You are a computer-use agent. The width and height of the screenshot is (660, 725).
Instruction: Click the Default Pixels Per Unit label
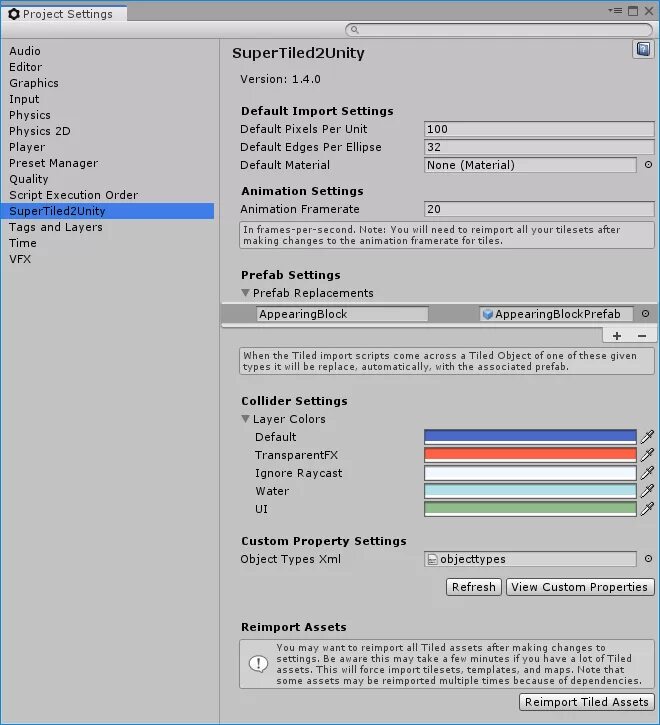click(x=303, y=129)
